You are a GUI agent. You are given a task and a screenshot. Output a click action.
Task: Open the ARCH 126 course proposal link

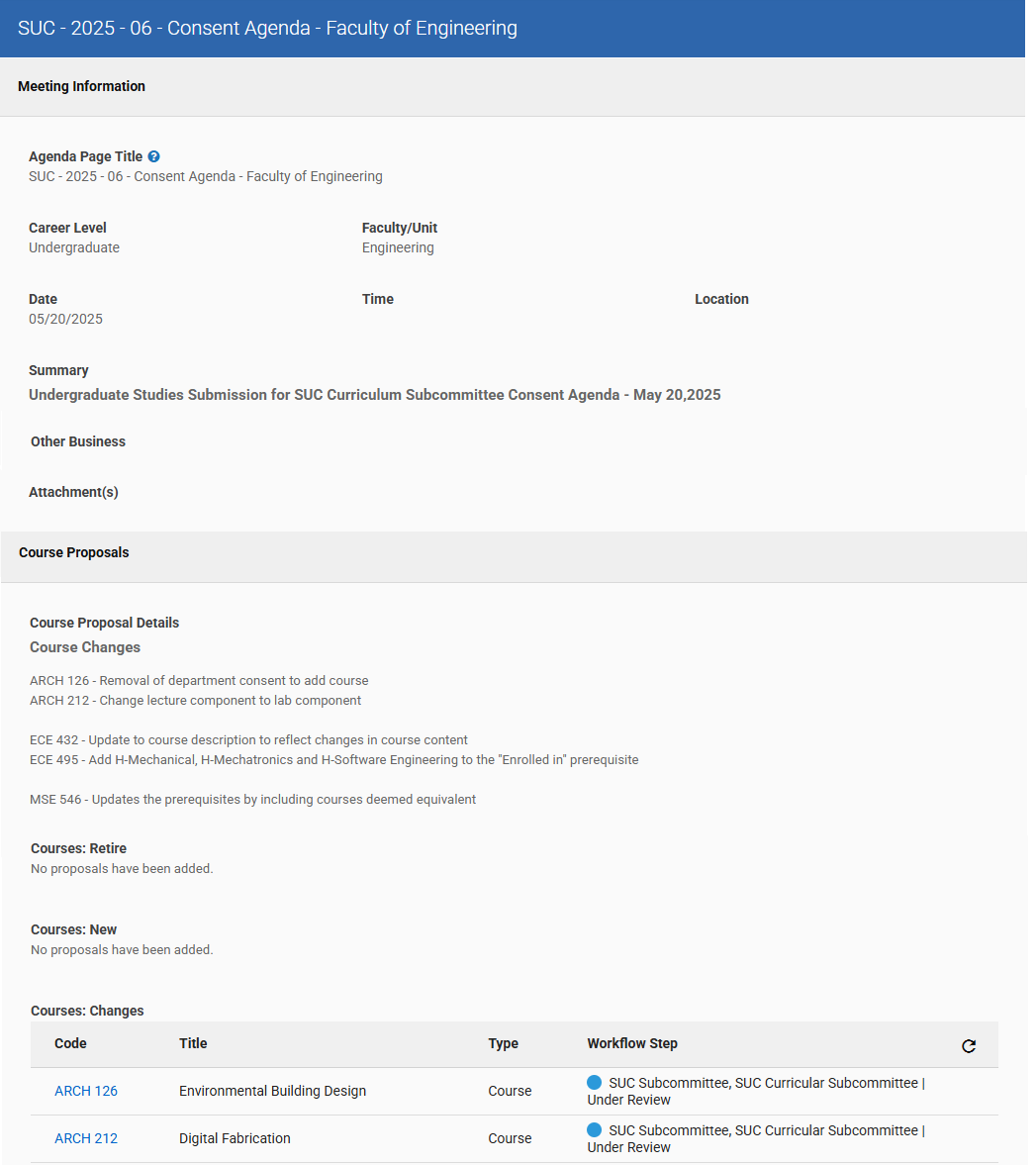click(86, 1091)
